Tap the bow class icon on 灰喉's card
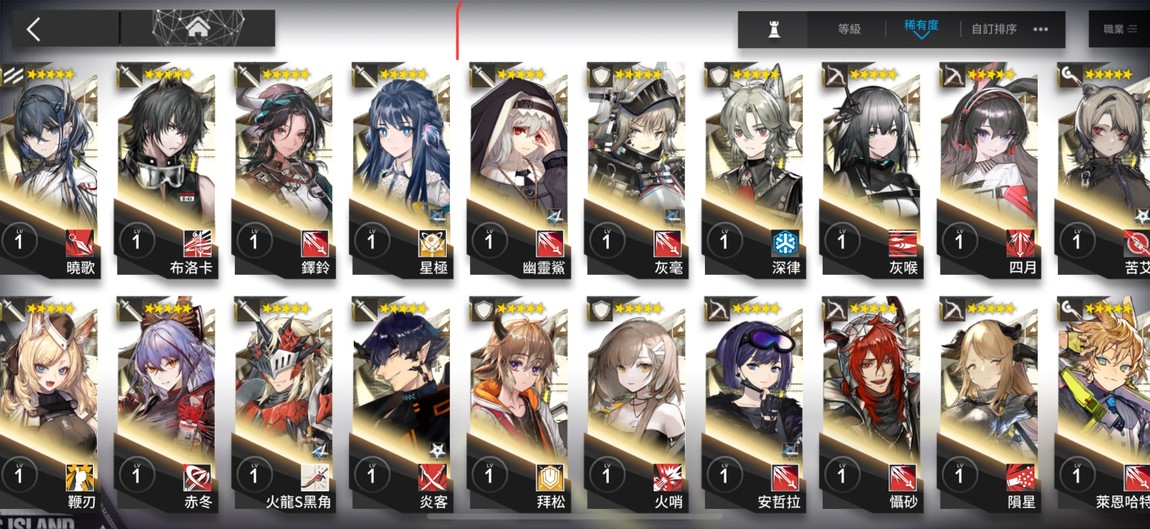This screenshot has width=1150, height=529. click(x=835, y=73)
